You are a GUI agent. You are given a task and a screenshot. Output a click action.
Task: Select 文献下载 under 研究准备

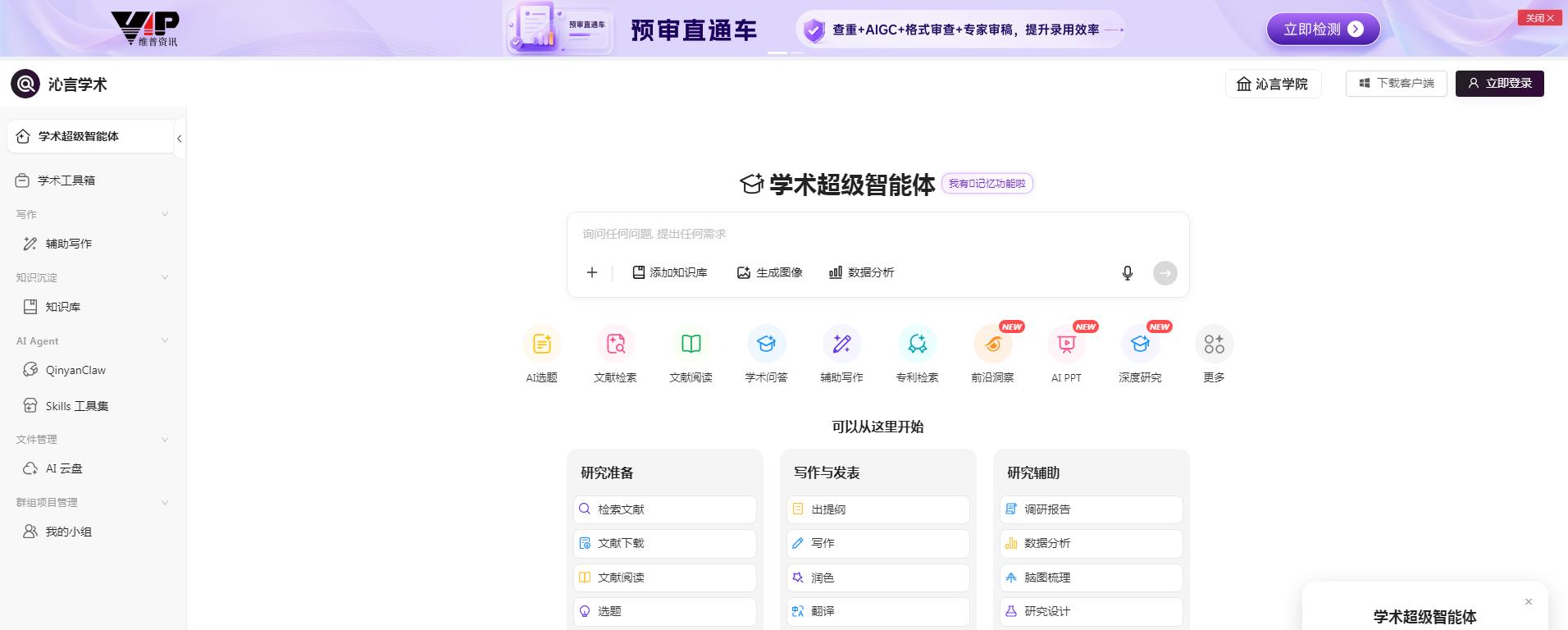[665, 543]
